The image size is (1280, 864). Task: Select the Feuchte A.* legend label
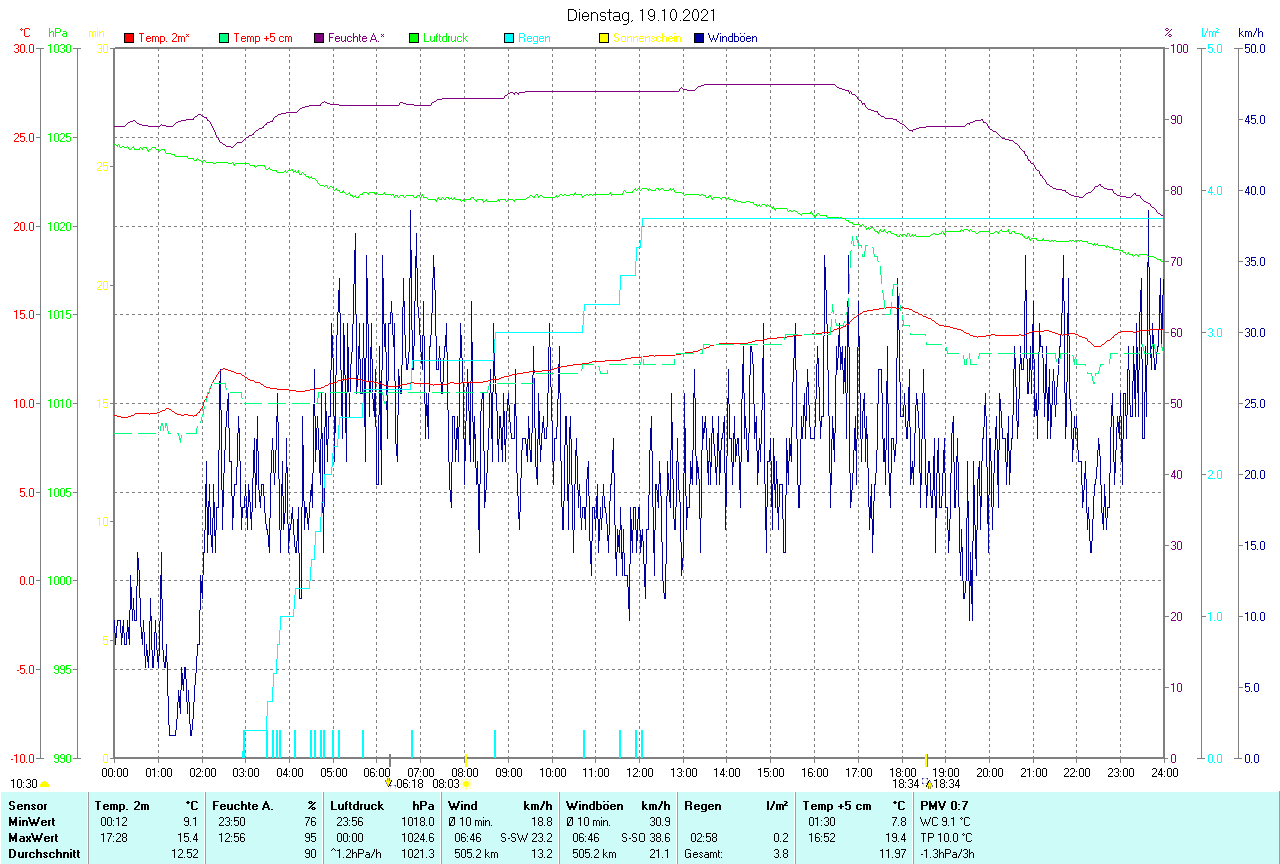tap(357, 38)
